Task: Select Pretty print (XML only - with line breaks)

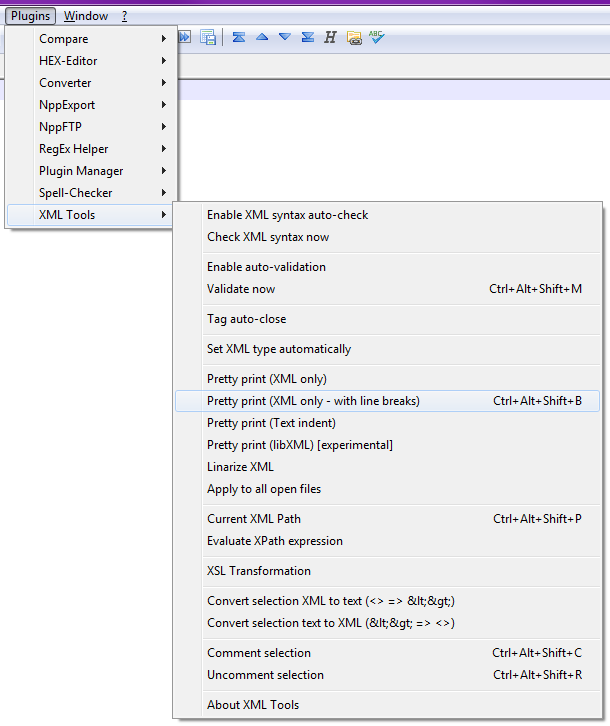Action: click(x=387, y=401)
